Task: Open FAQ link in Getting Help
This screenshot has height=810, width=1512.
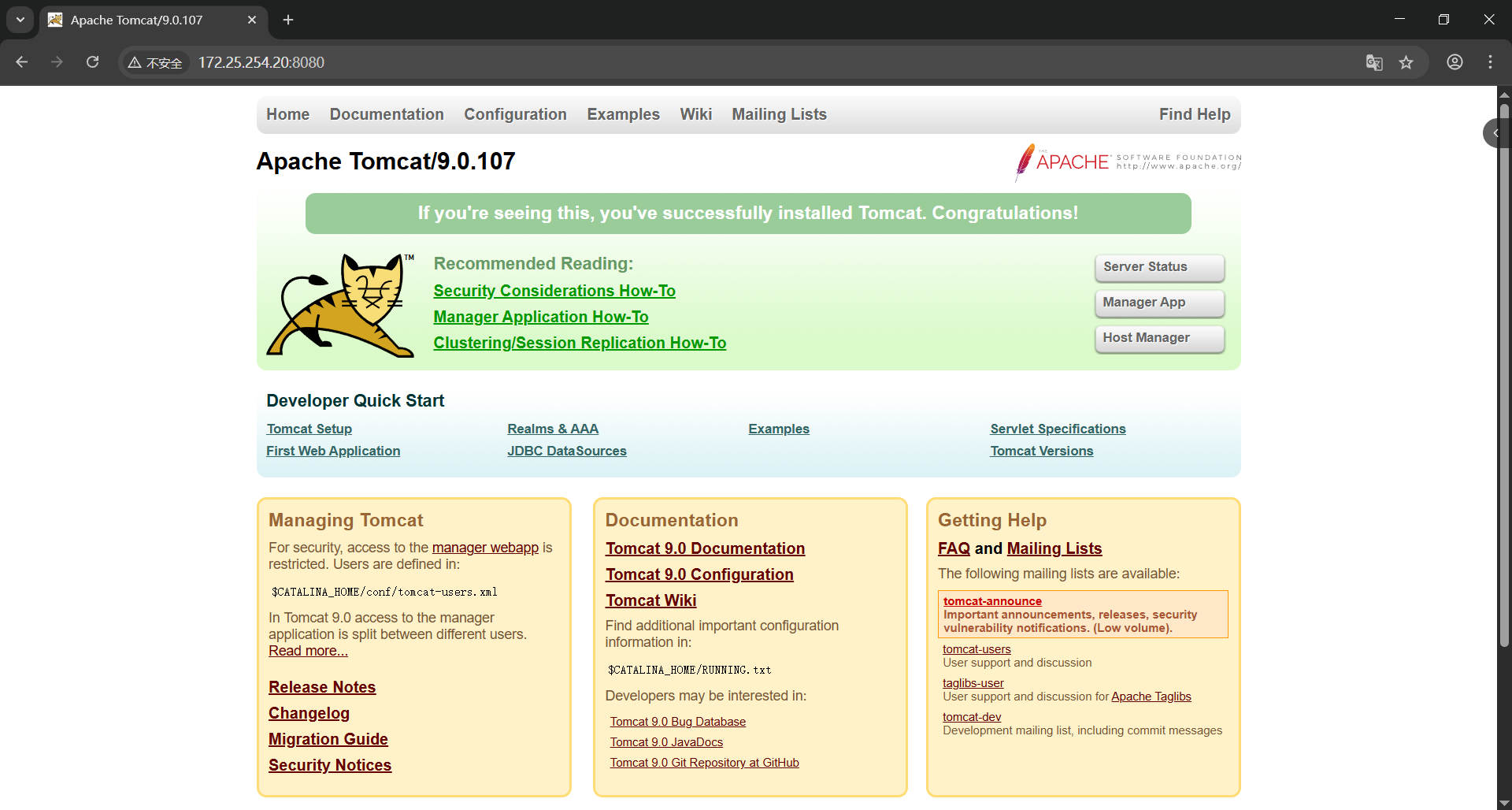Action: tap(954, 548)
